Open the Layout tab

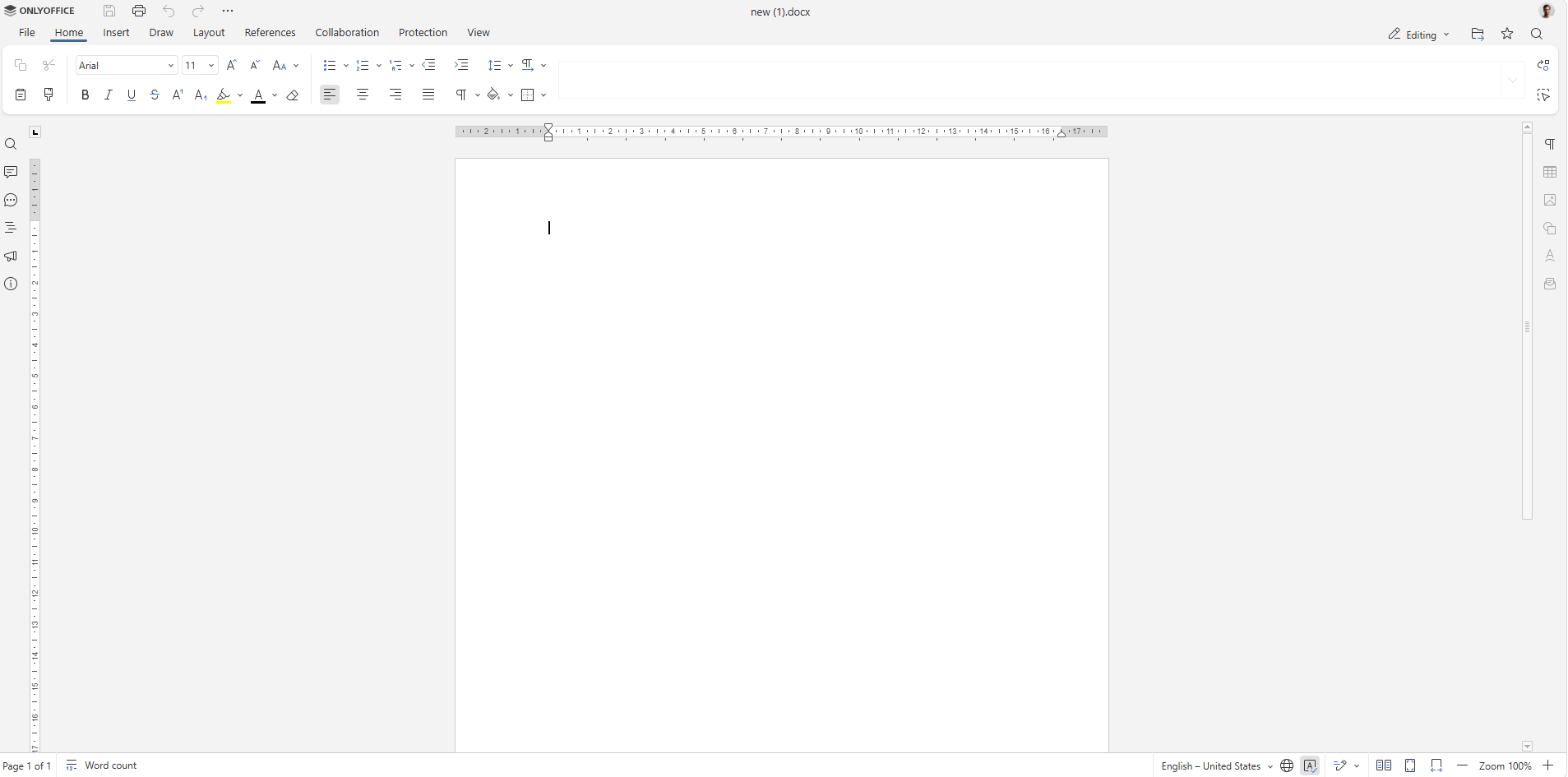coord(209,33)
